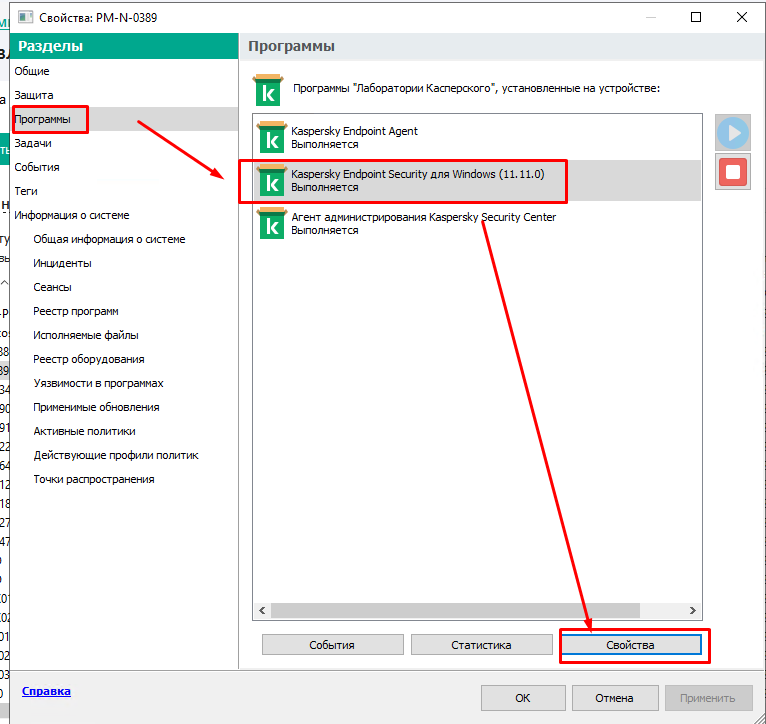Open Реестр оборудования subsection
The width and height of the screenshot is (766, 724).
click(89, 359)
